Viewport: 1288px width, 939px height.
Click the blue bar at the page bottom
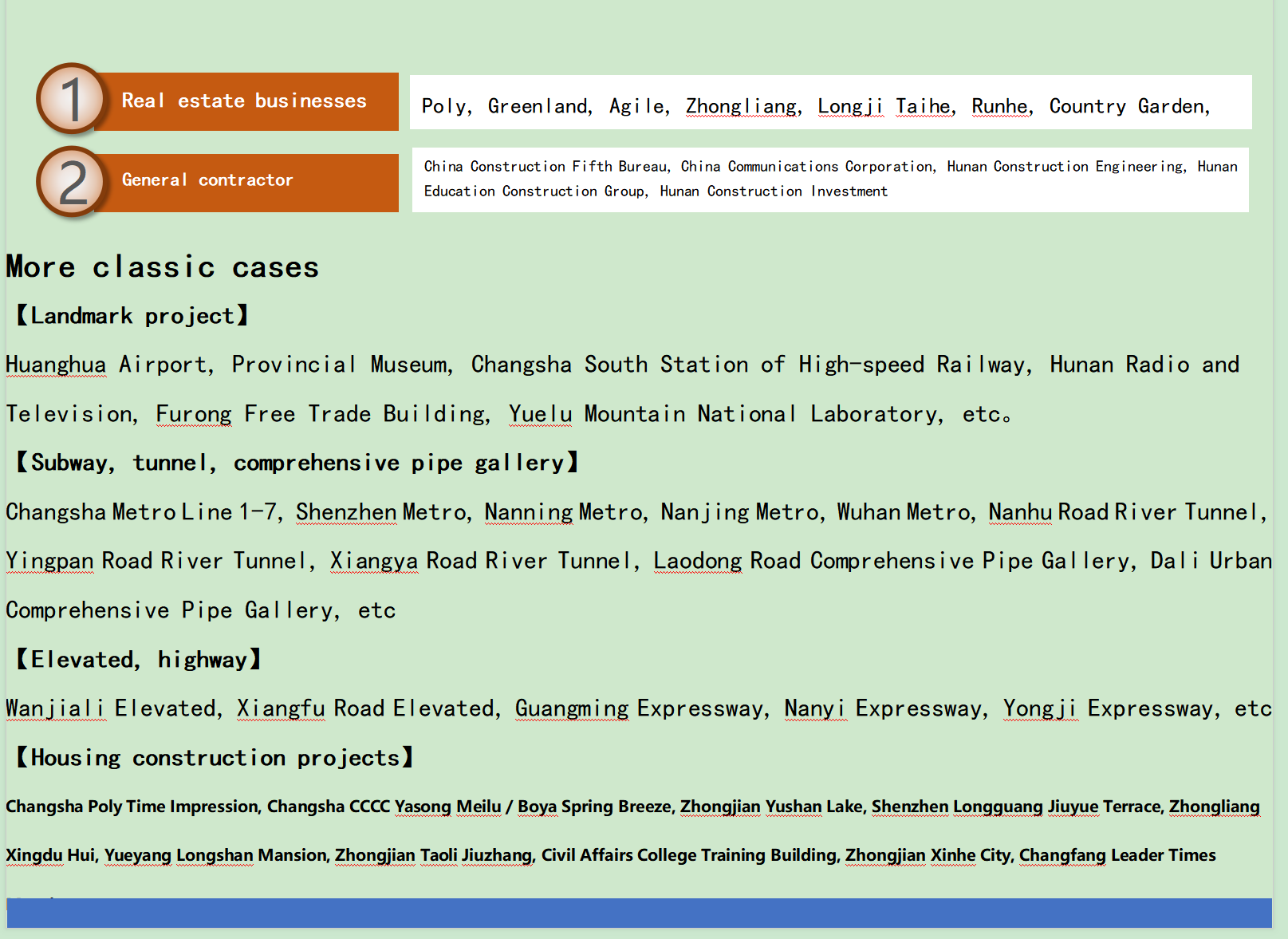[x=638, y=913]
